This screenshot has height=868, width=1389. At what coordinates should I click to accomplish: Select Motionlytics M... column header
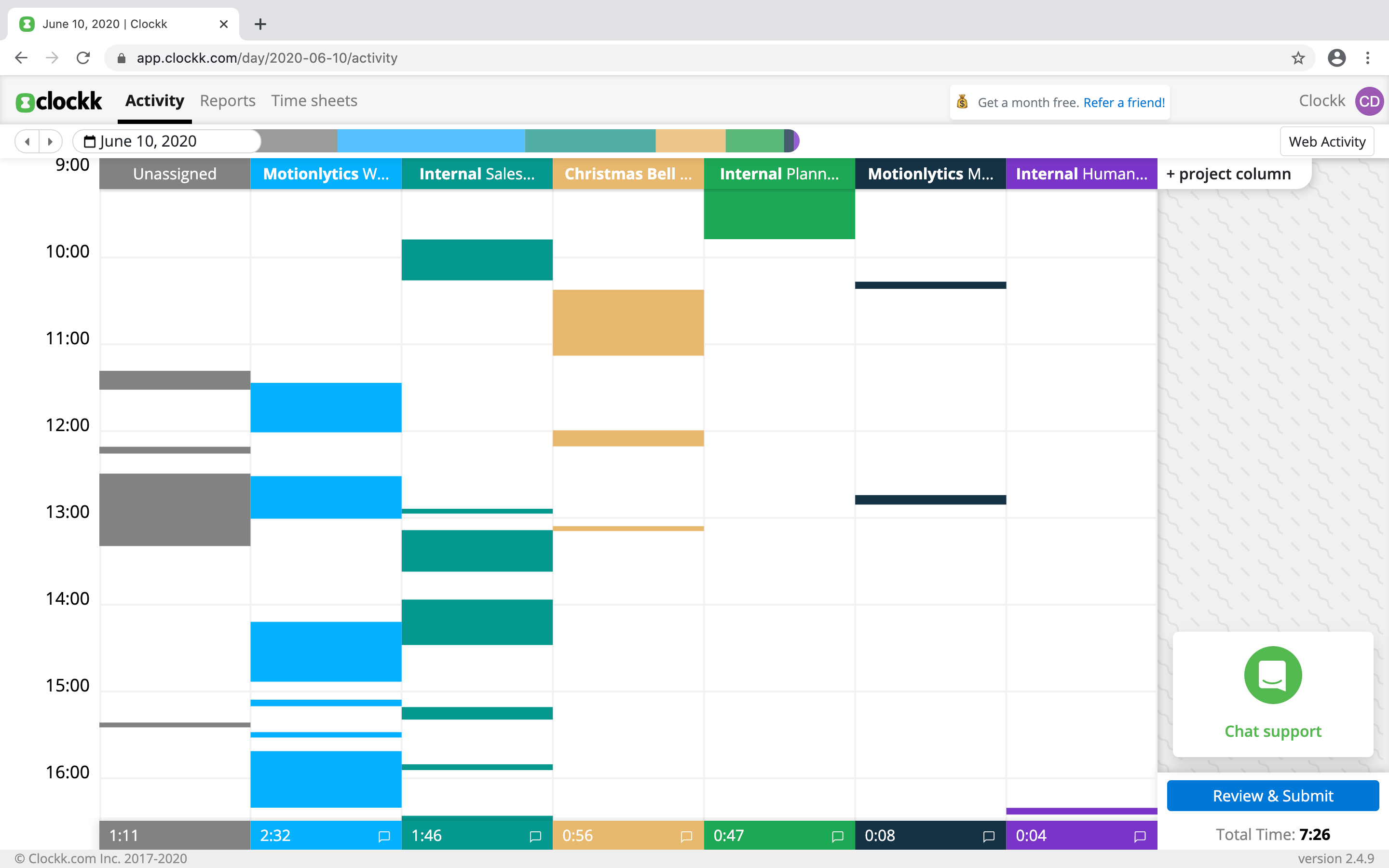pyautogui.click(x=930, y=174)
